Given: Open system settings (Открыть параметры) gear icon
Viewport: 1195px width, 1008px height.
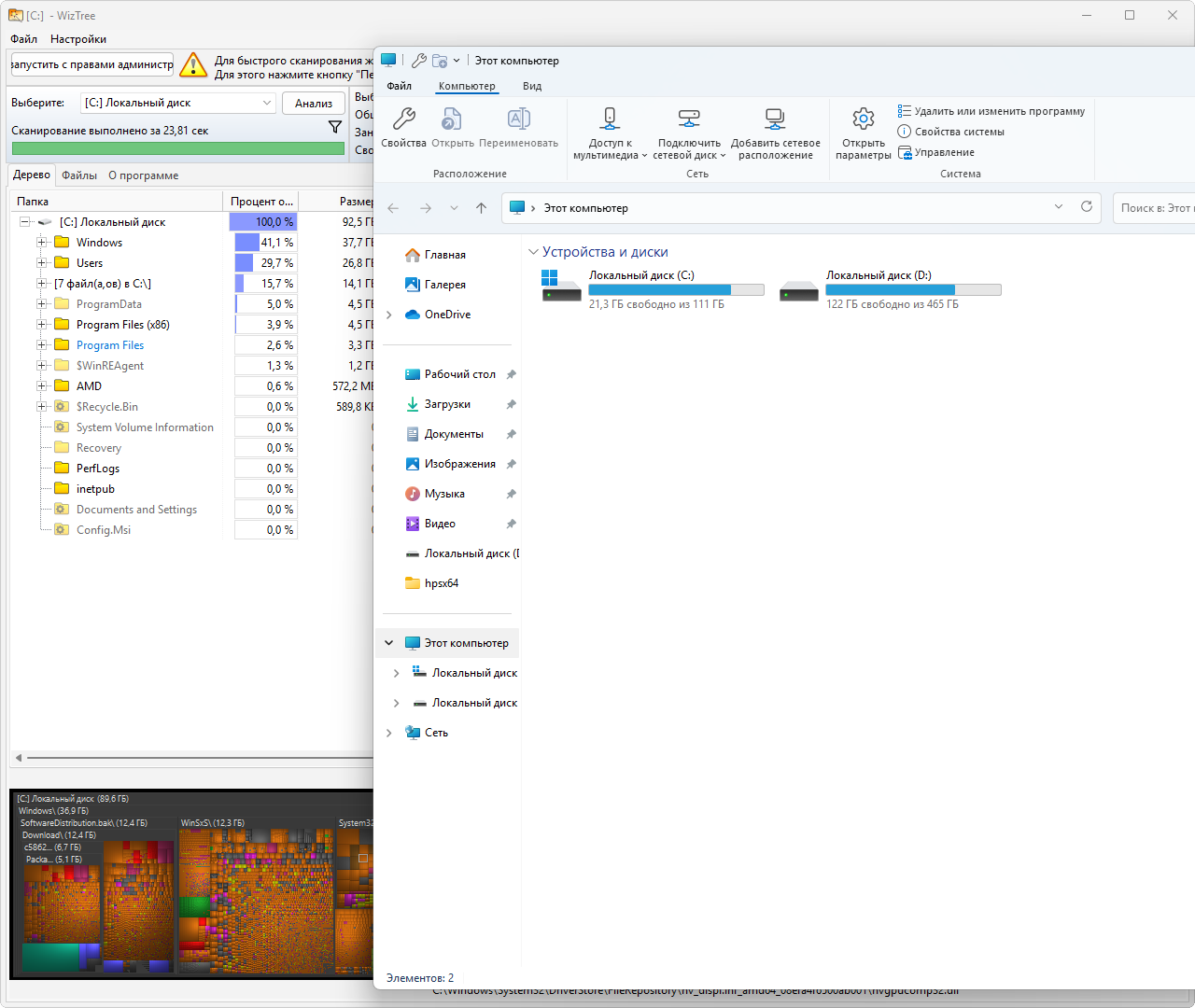Looking at the screenshot, I should point(864,119).
